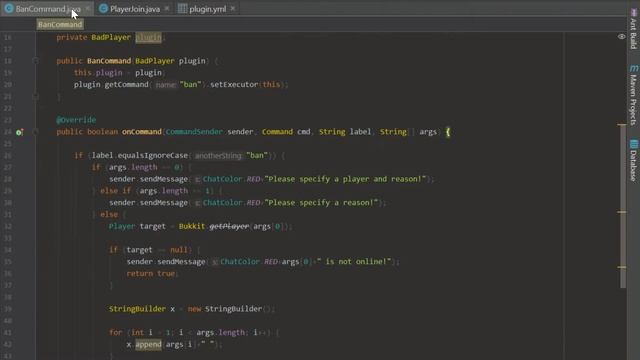This screenshot has height=360, width=640.
Task: Click the @Override annotation
Action: [x=76, y=120]
